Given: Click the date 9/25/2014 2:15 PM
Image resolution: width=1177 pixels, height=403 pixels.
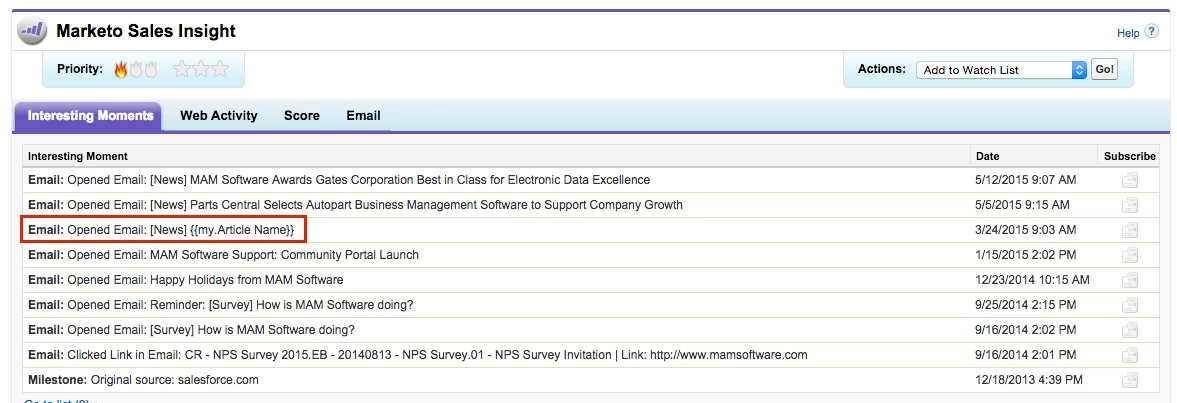Looking at the screenshot, I should pos(1025,305).
